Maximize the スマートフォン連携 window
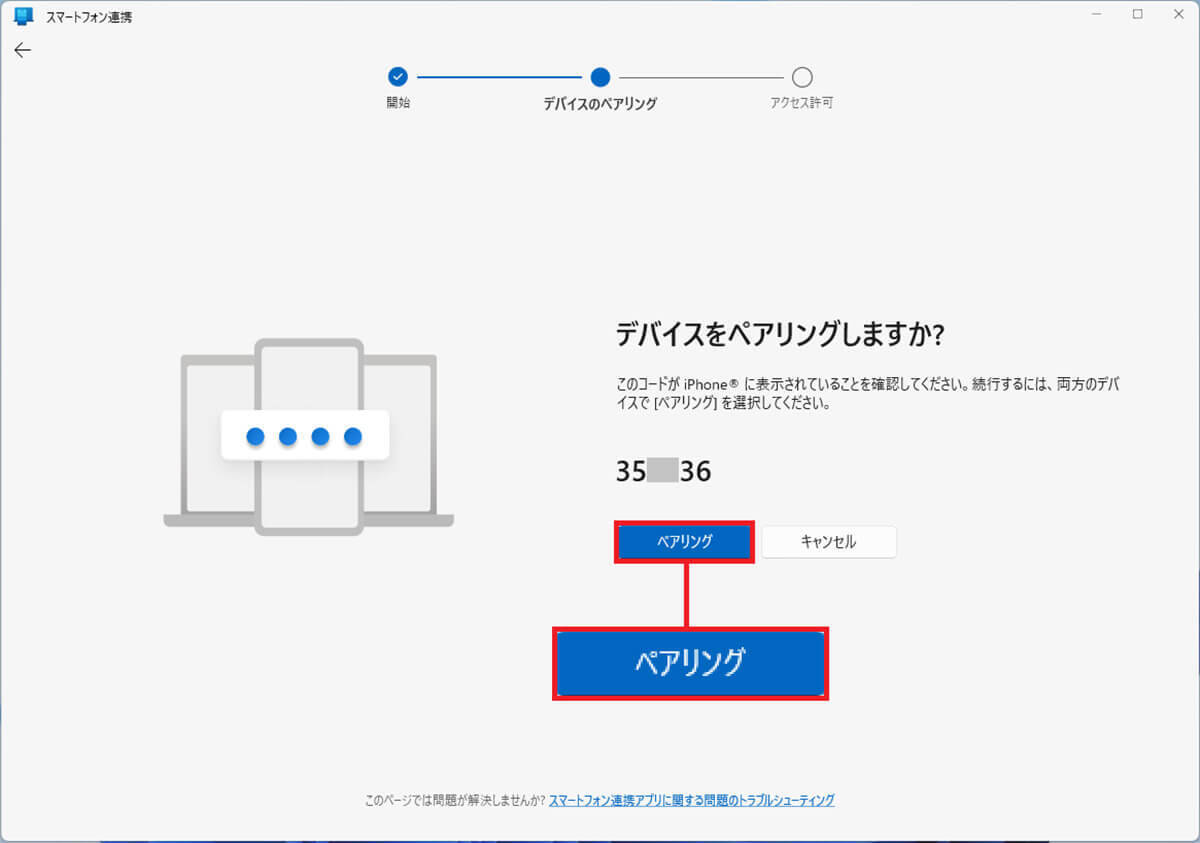Screen dimensions: 1200x843 1137,14
